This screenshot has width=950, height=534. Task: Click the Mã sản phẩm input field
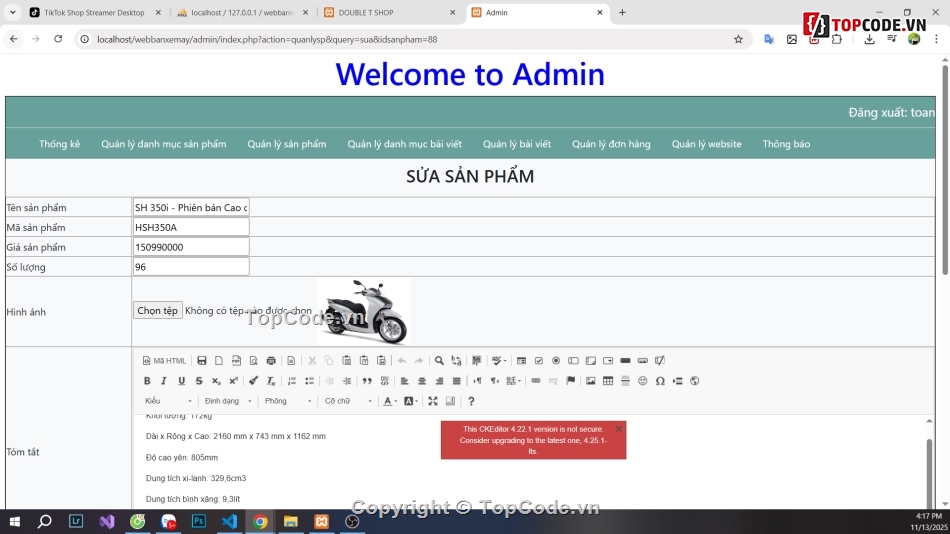click(x=191, y=227)
